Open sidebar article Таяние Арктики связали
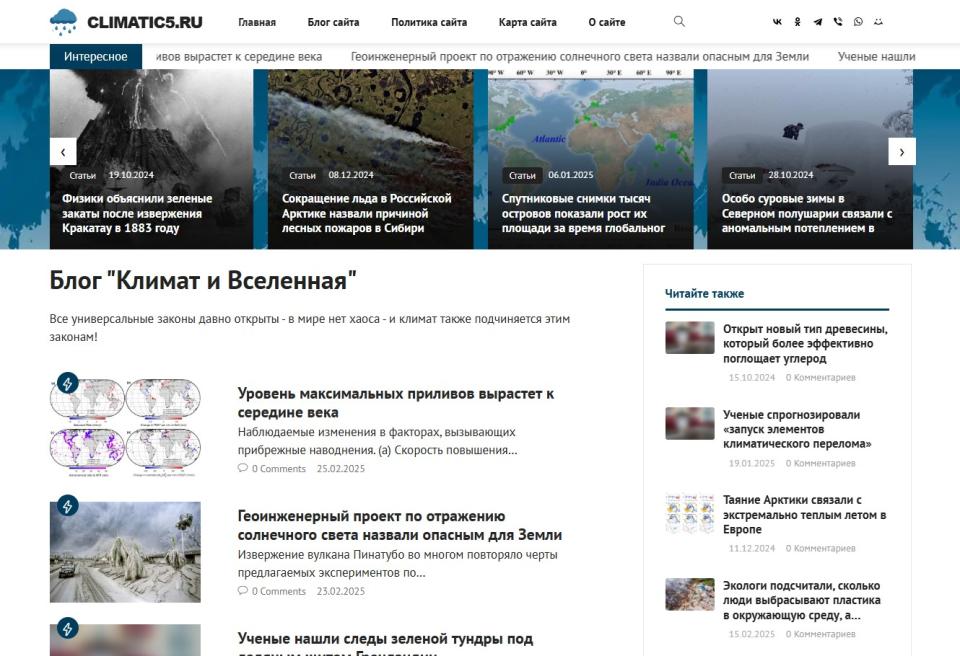This screenshot has height=656, width=960. pos(804,515)
